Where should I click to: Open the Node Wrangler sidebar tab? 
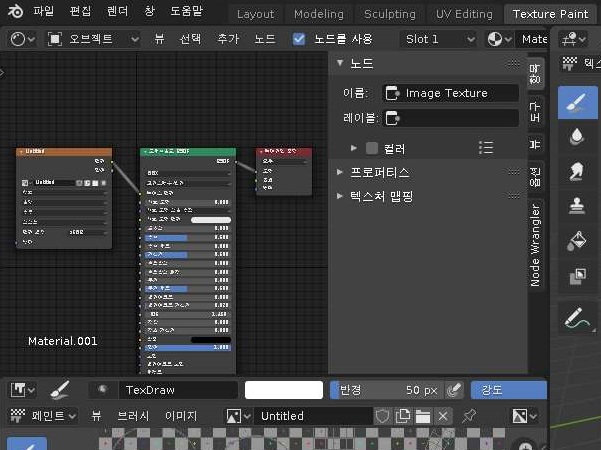(535, 245)
